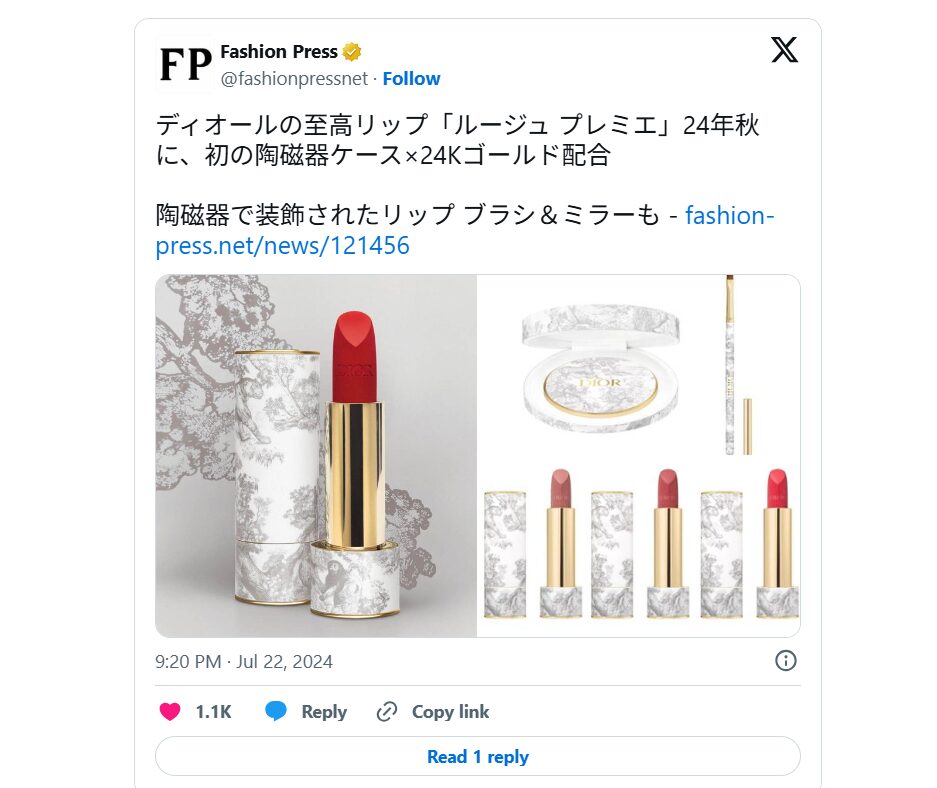This screenshot has height=788, width=937.
Task: Click the Reply text label
Action: tap(324, 712)
